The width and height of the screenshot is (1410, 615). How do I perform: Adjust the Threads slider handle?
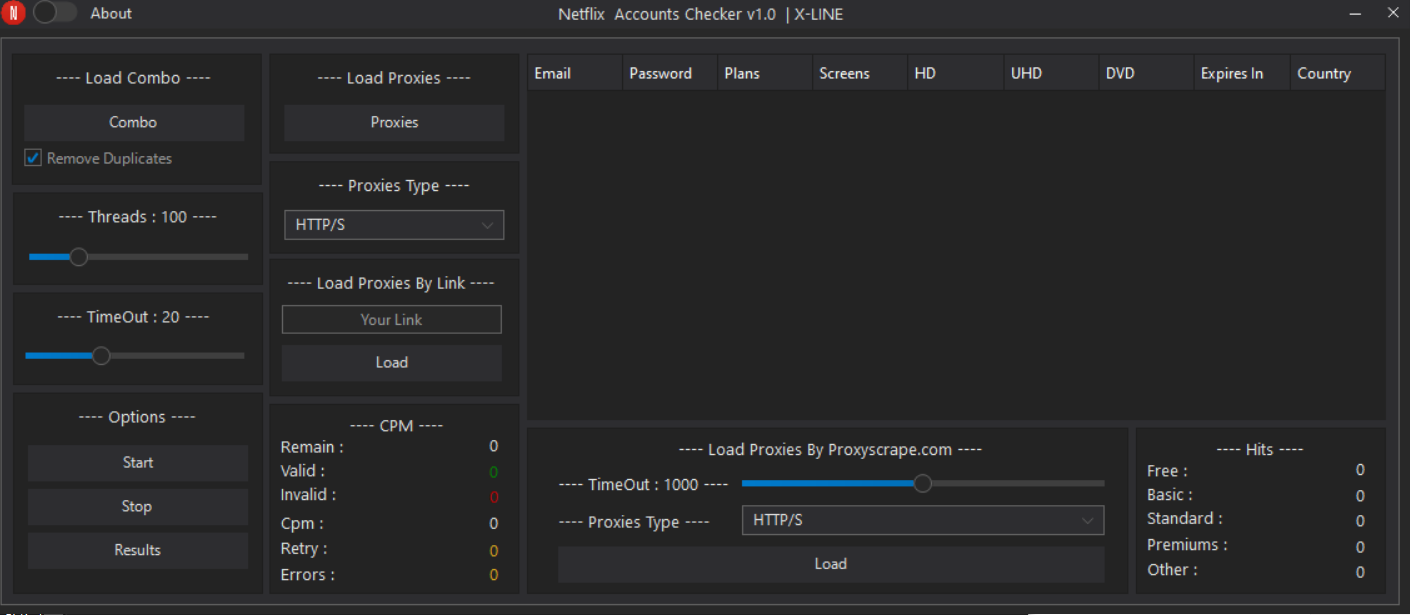(x=78, y=256)
